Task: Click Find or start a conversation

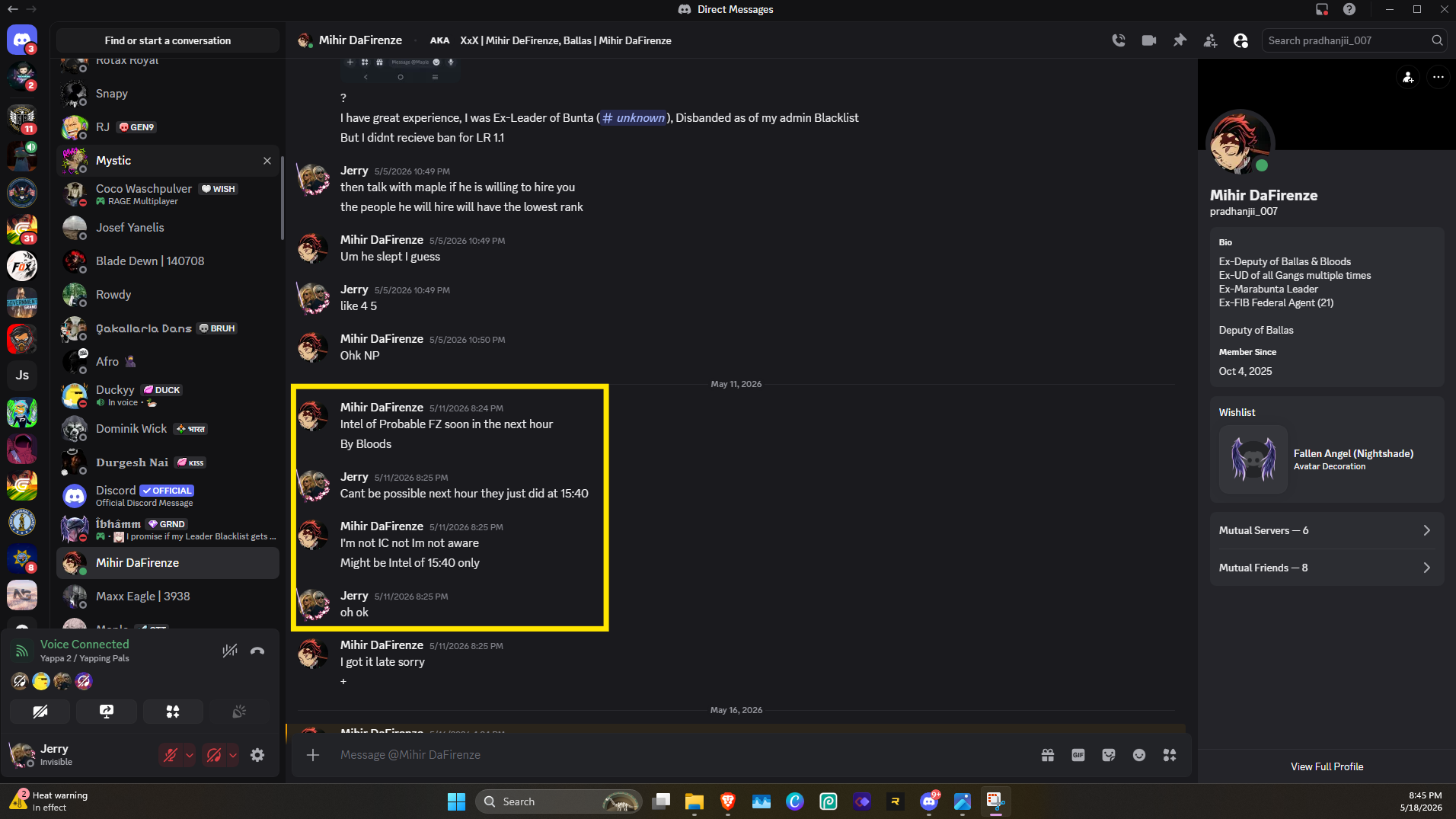Action: [168, 40]
